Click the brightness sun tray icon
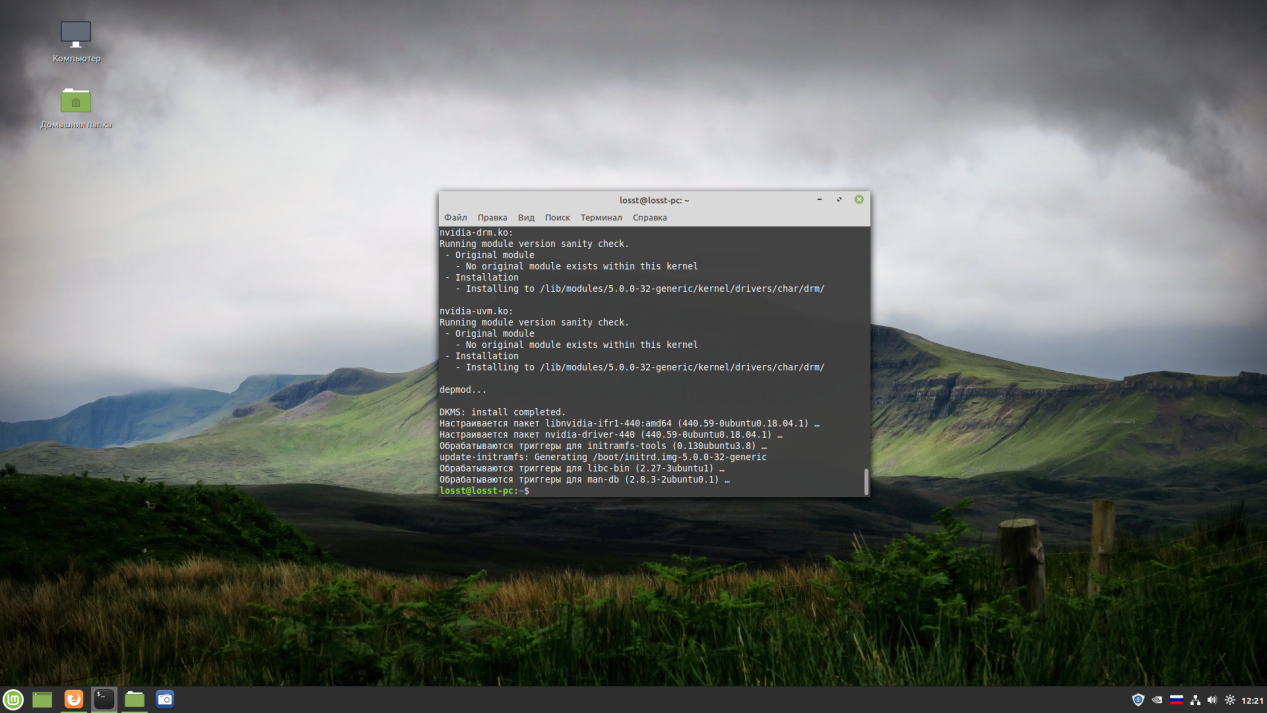Image resolution: width=1267 pixels, height=713 pixels. (x=1230, y=700)
